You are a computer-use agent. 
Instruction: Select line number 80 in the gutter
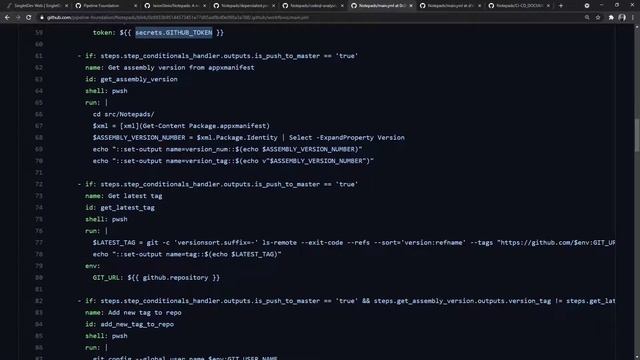pyautogui.click(x=39, y=278)
